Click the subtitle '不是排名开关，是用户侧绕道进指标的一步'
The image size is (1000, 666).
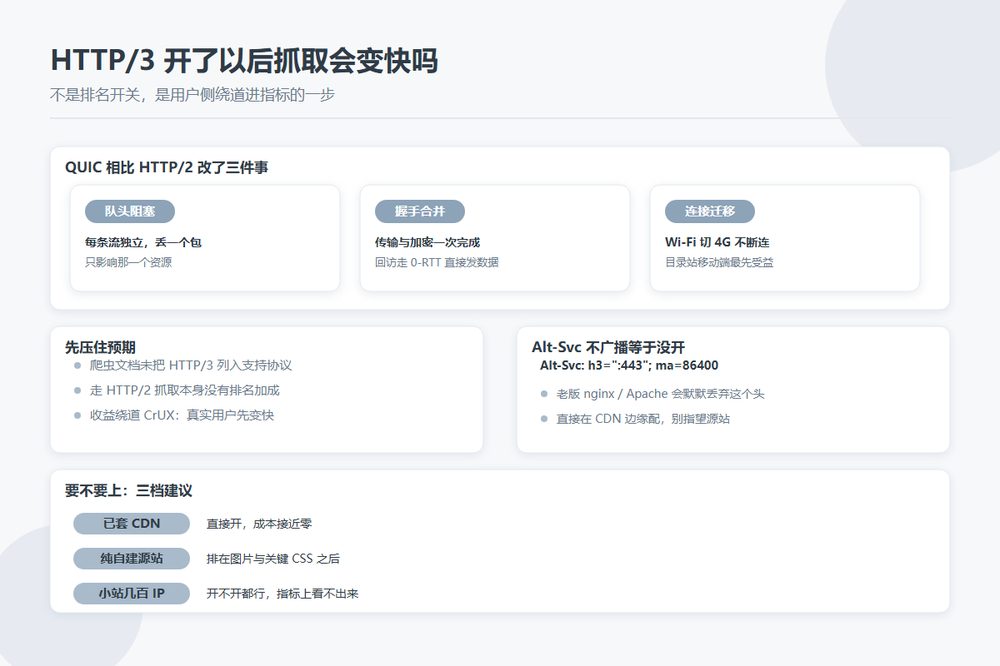[193, 95]
